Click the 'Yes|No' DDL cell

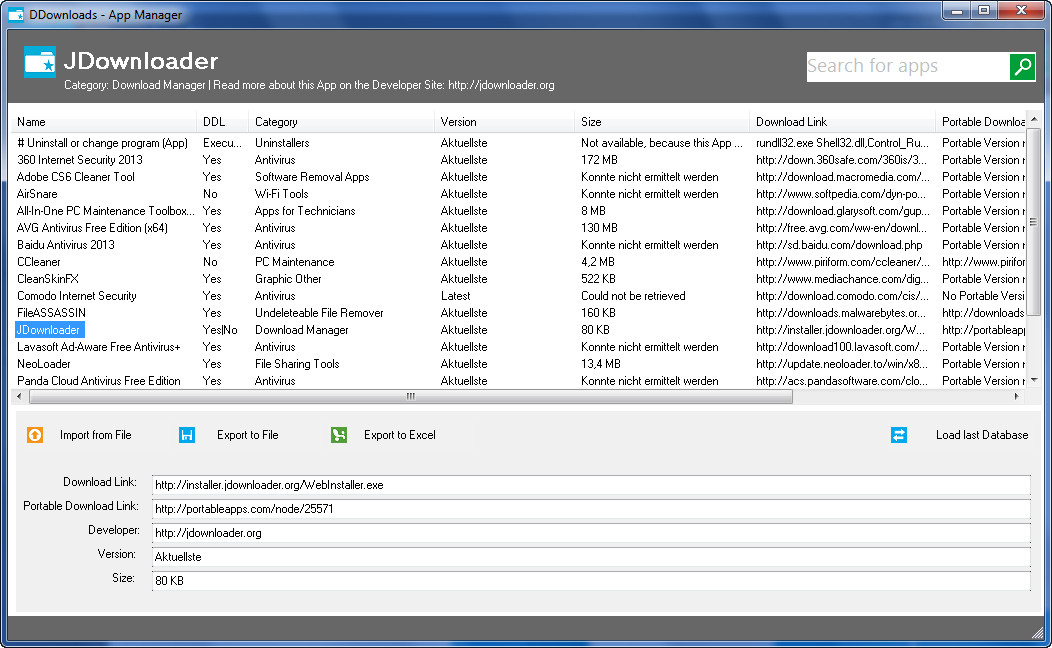point(220,330)
